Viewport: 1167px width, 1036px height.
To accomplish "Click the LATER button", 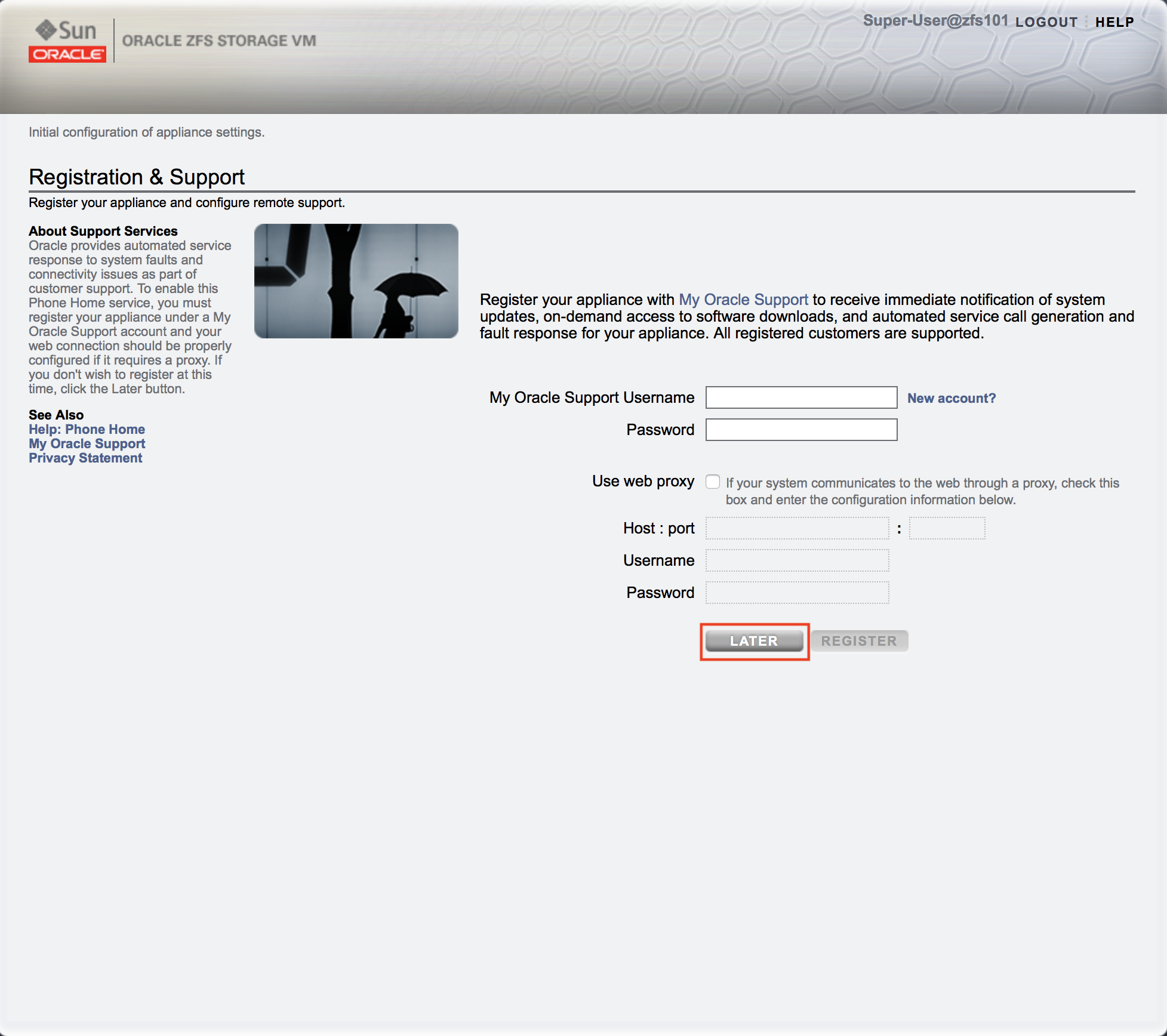I will click(754, 641).
